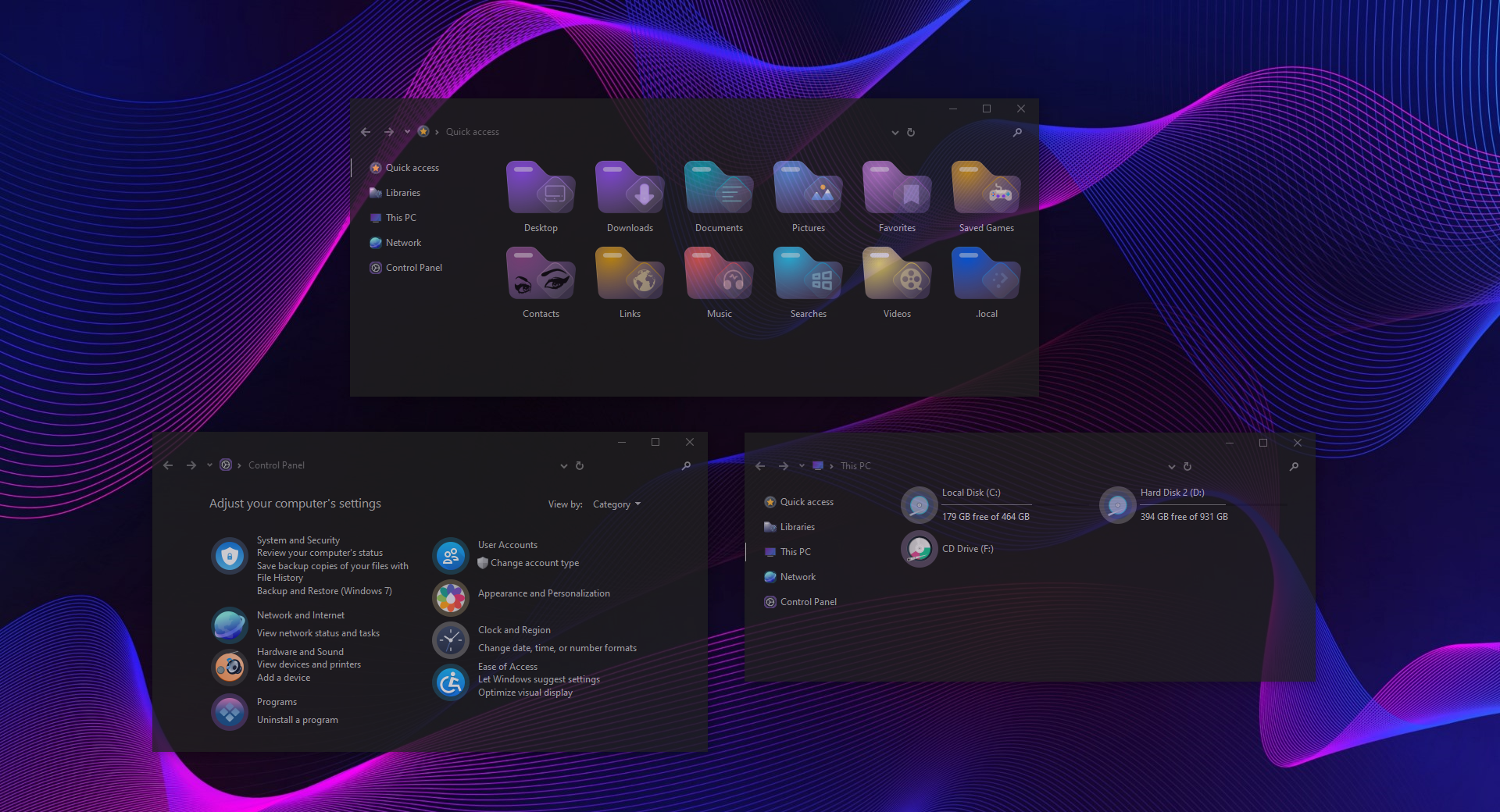Image resolution: width=1500 pixels, height=812 pixels.
Task: Click the System and Security shield icon
Action: (x=230, y=556)
